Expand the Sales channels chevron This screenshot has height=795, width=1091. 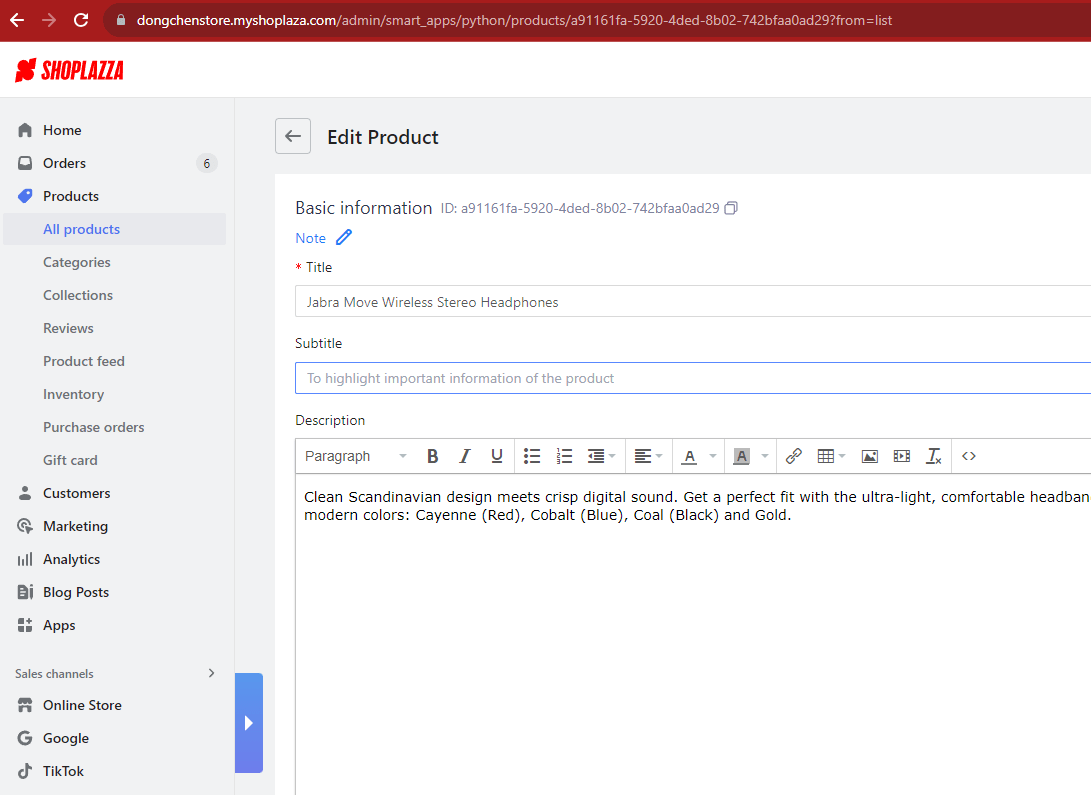212,673
